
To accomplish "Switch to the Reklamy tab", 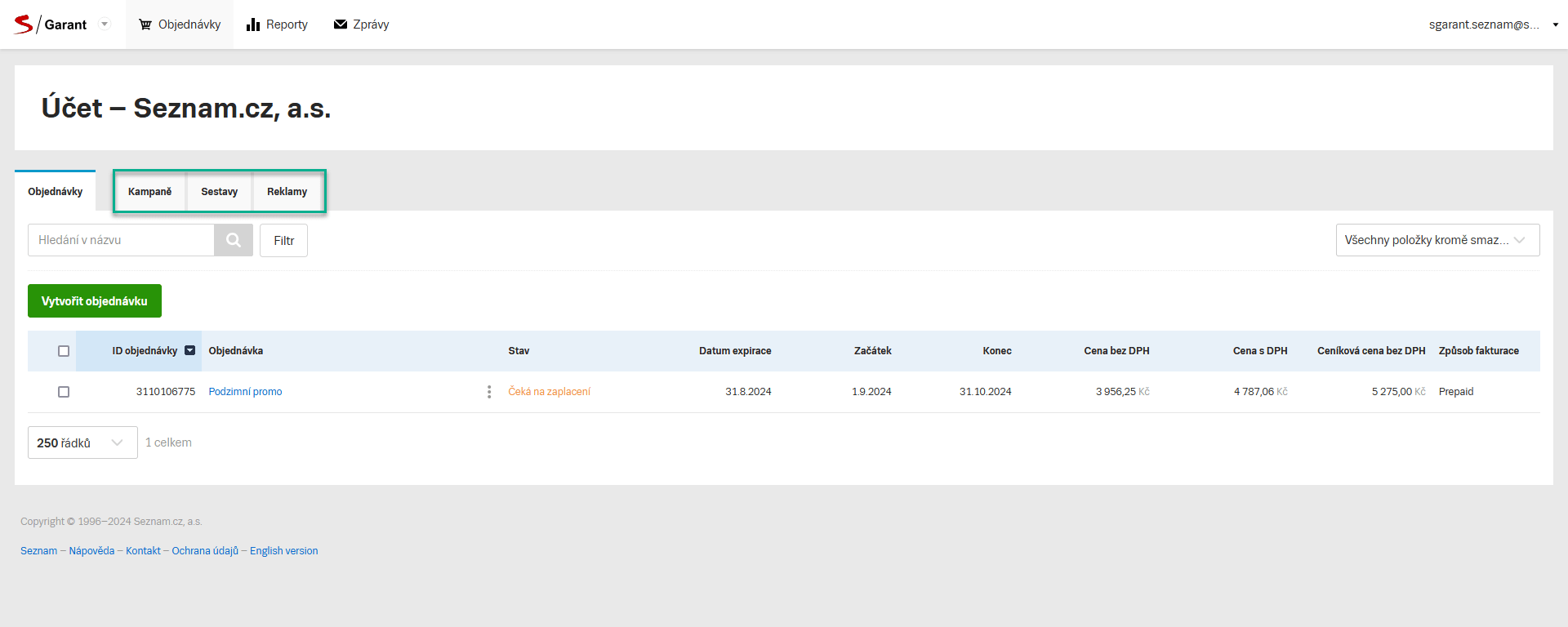I will (x=287, y=192).
